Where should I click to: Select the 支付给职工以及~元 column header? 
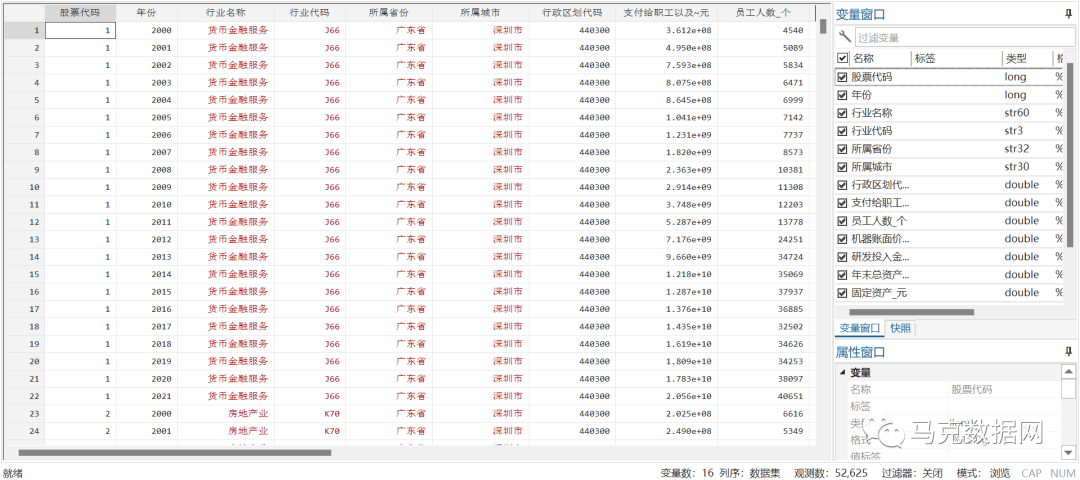pyautogui.click(x=666, y=12)
